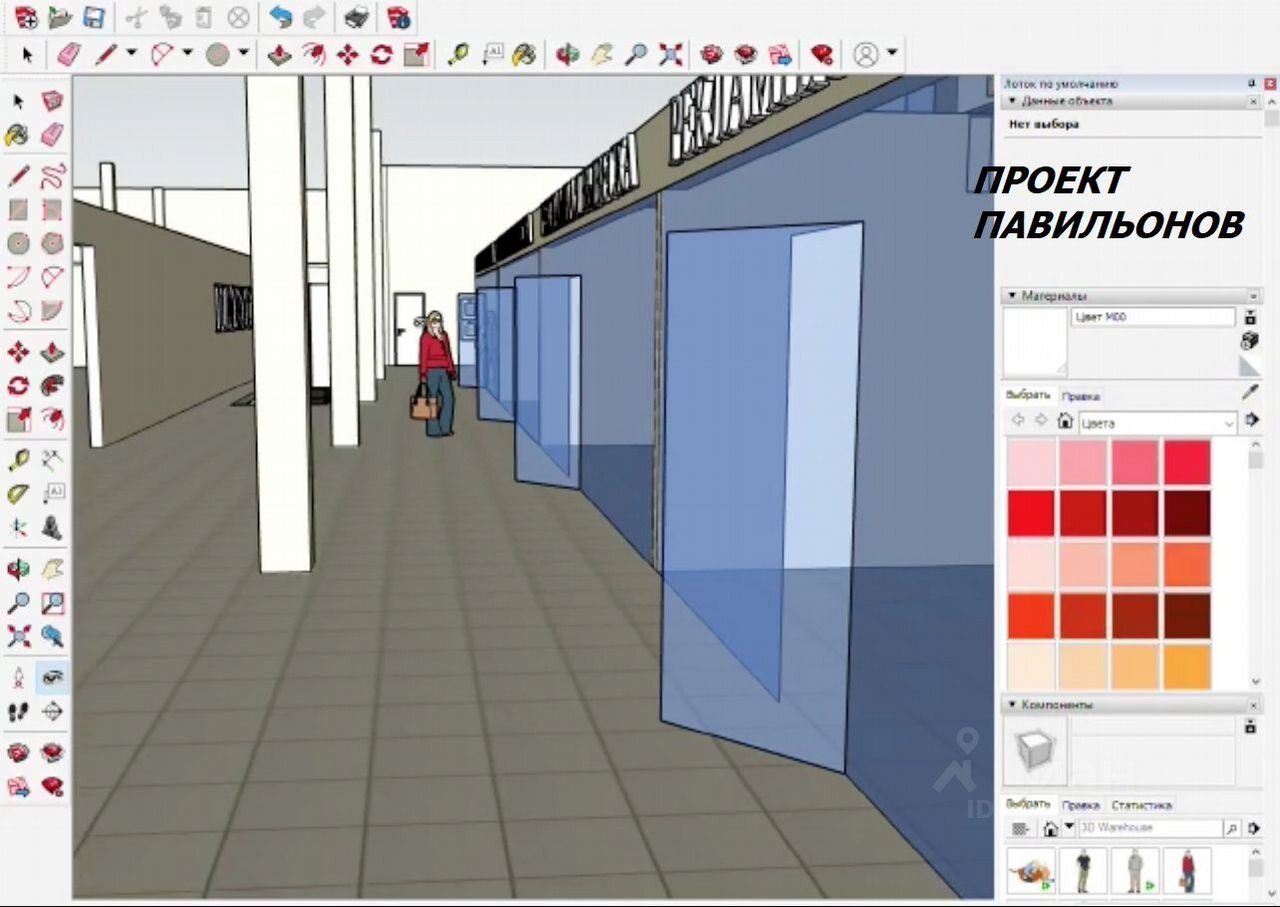Pin the Лоток по умолчанию tray
Screen dimensions: 1280x907
pyautogui.click(x=1251, y=84)
